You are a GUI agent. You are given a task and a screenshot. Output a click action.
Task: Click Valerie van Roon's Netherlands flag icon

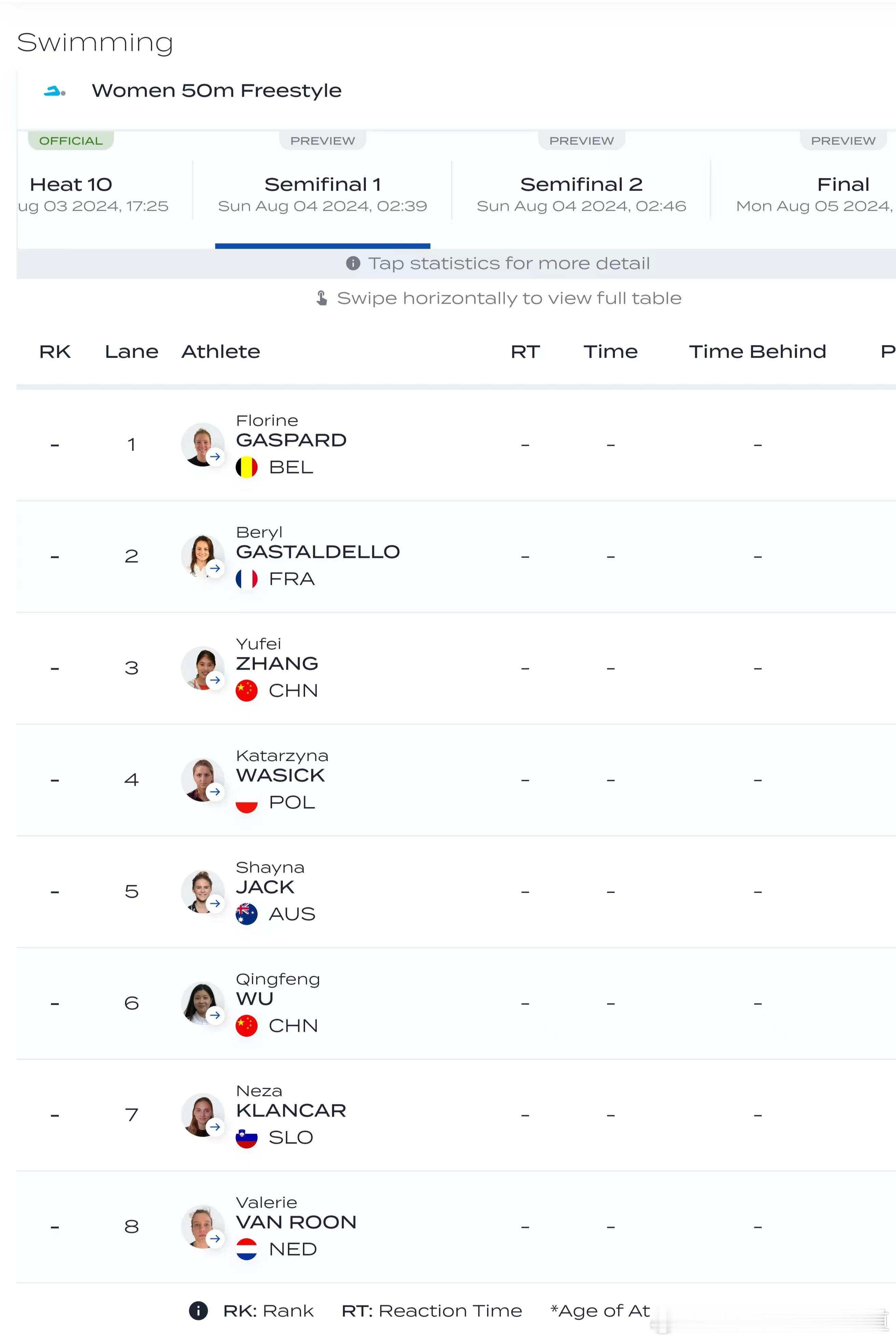point(246,1249)
